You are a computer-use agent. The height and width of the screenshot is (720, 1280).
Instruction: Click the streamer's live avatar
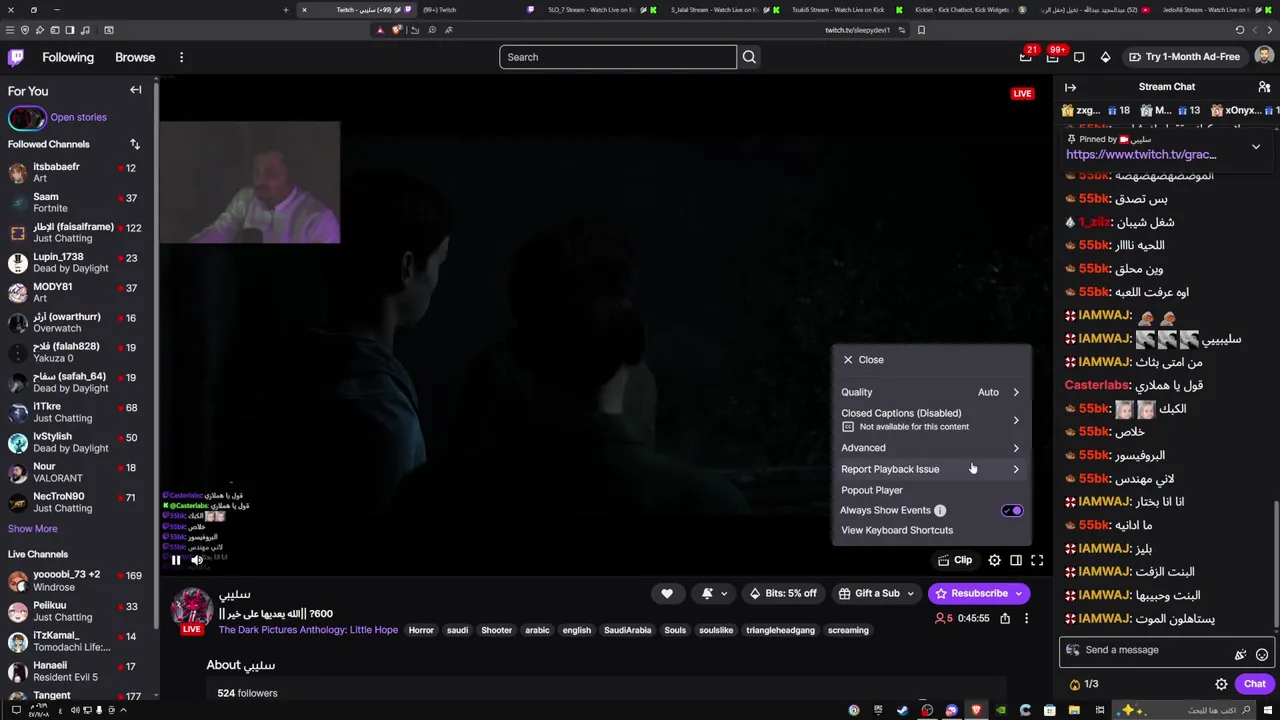click(x=191, y=608)
